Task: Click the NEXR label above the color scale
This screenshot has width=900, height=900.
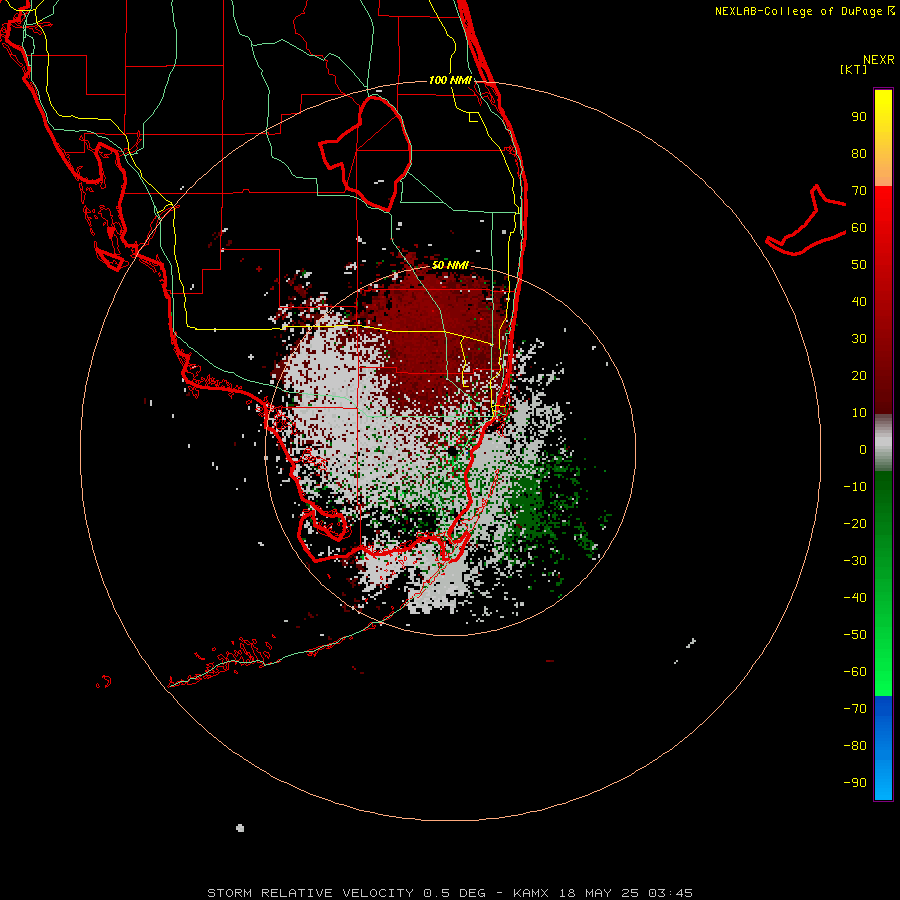Action: 879,60
